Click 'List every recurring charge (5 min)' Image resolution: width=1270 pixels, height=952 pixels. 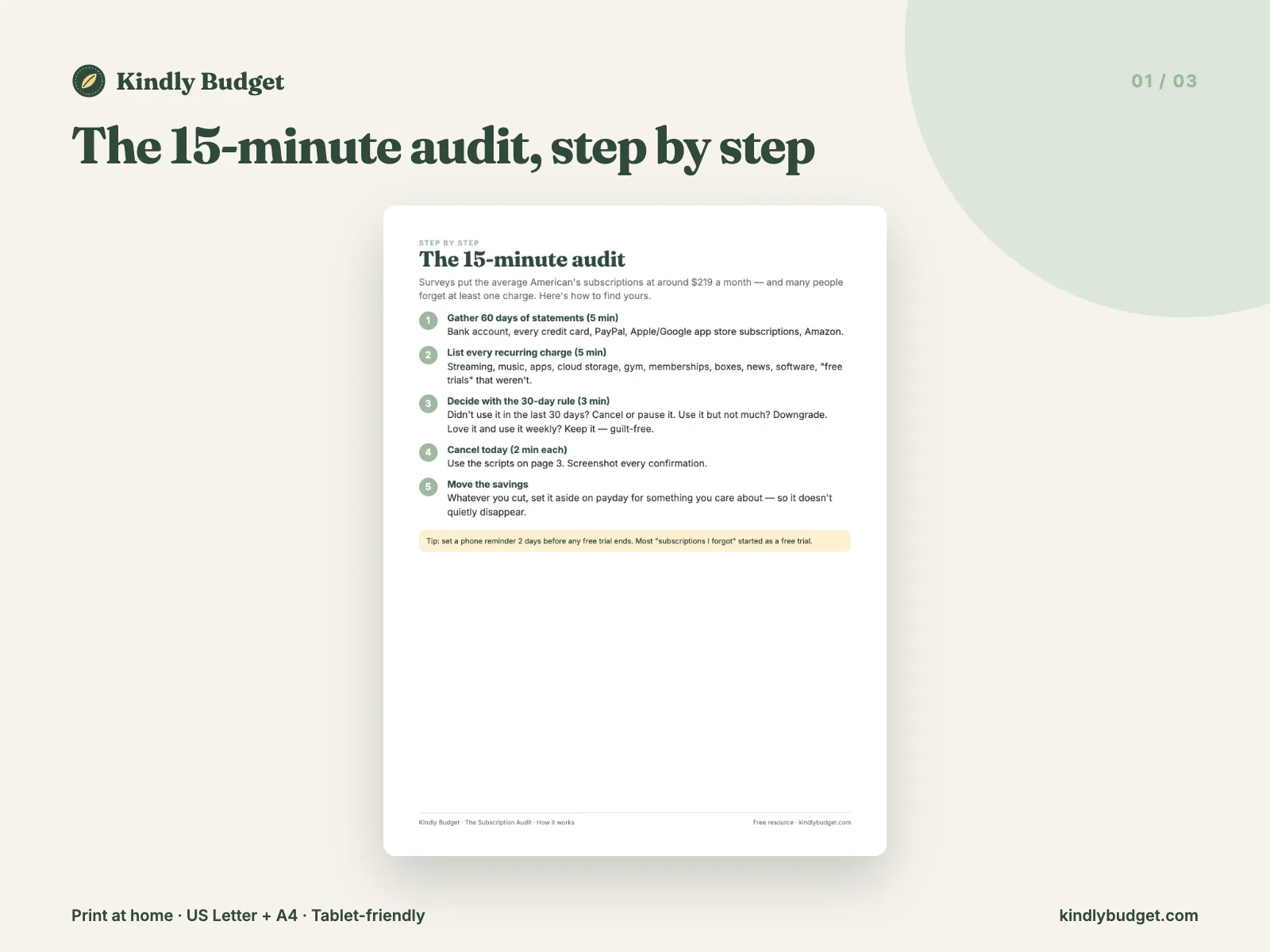[526, 352]
